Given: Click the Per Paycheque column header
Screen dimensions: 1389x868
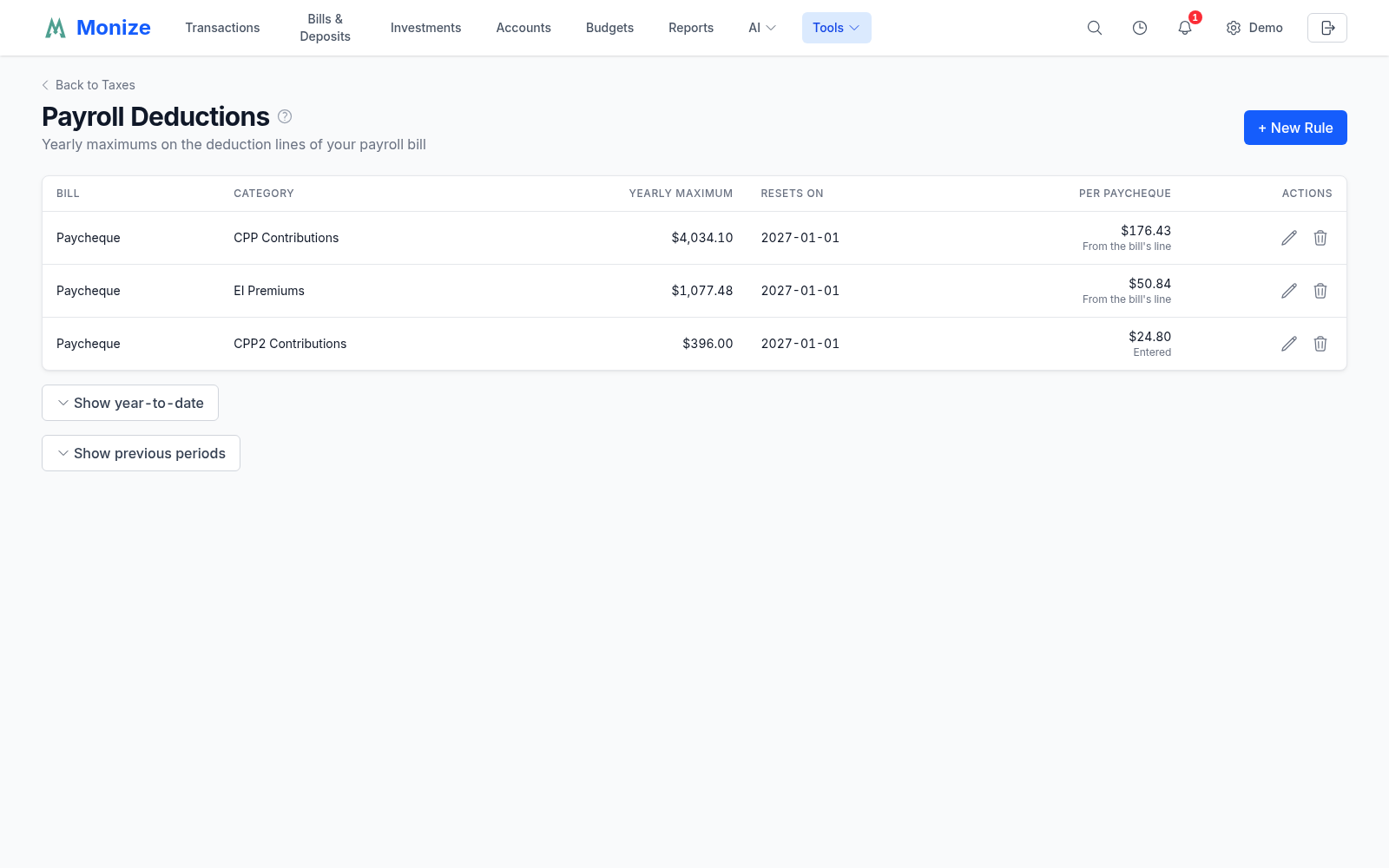Looking at the screenshot, I should pyautogui.click(x=1125, y=194).
